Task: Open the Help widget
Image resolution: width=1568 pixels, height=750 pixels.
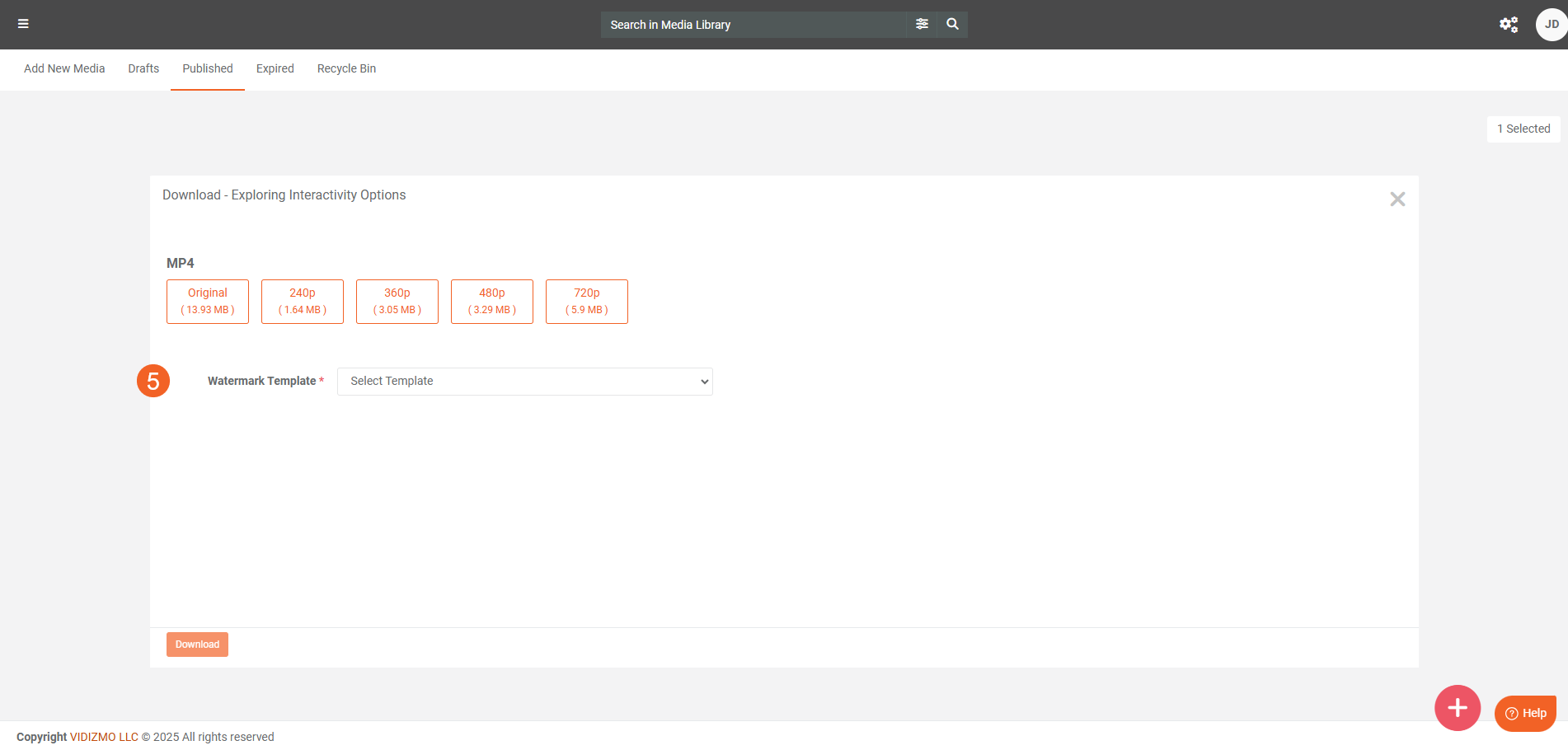Action: (1525, 713)
